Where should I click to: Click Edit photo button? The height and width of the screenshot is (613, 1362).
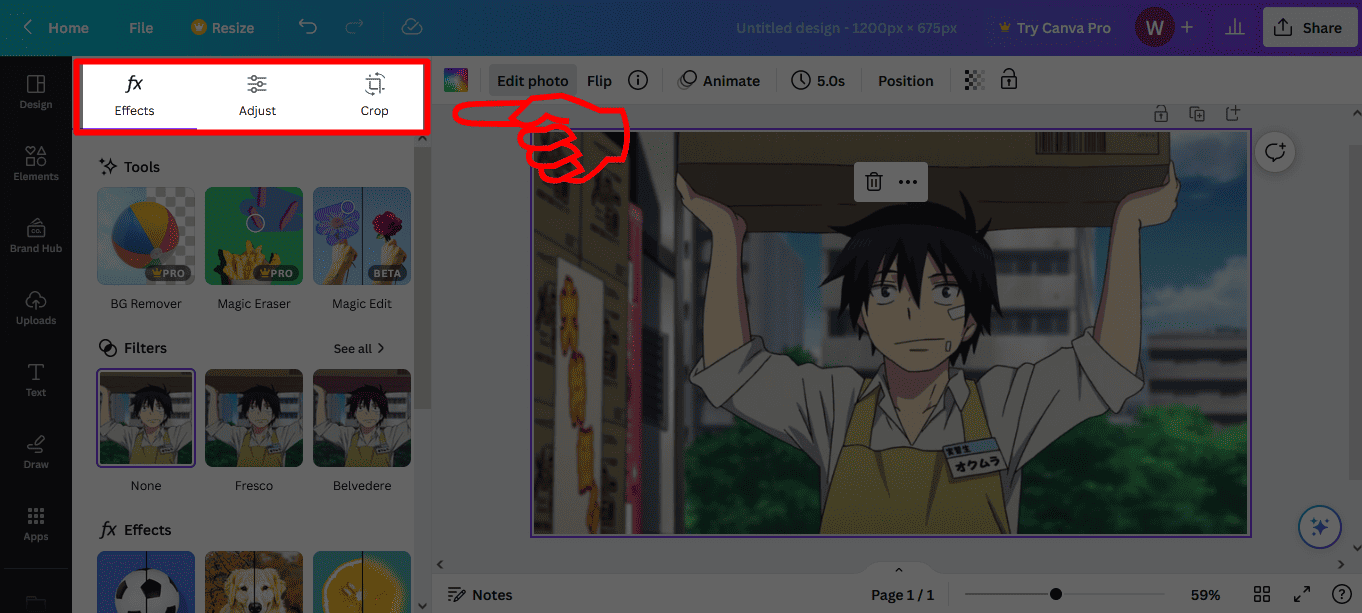click(533, 81)
